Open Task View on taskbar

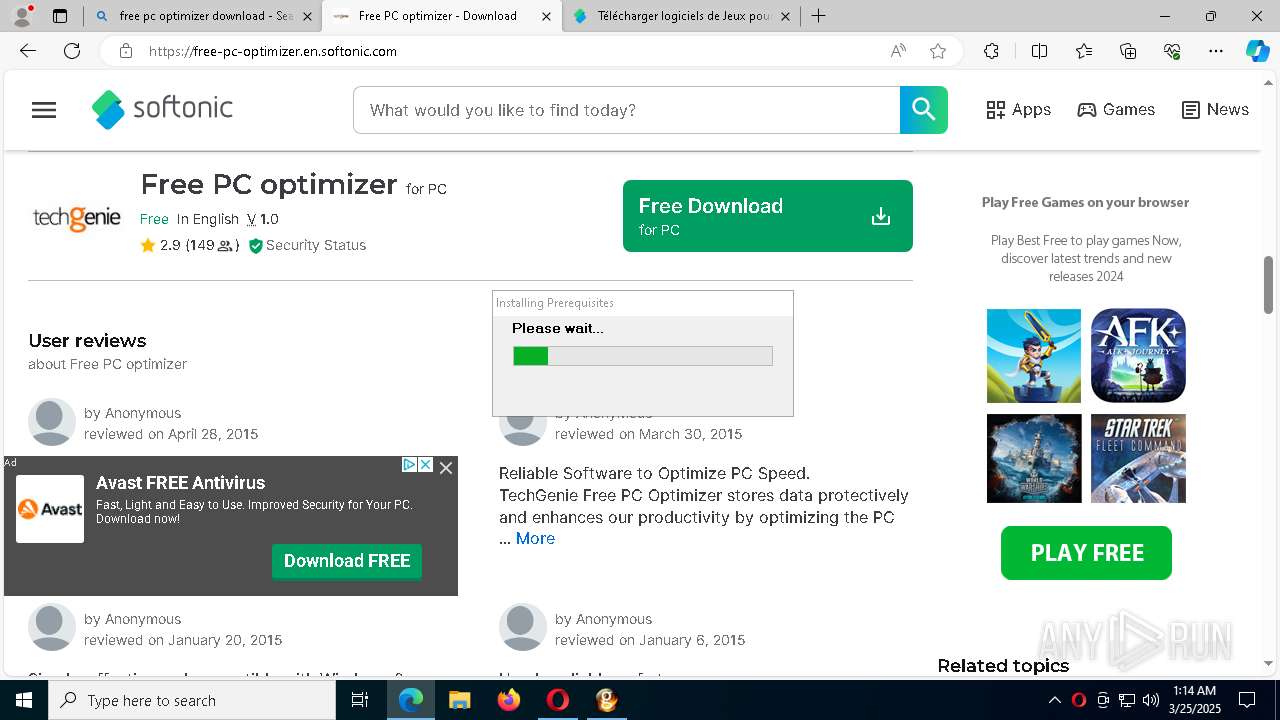point(360,700)
